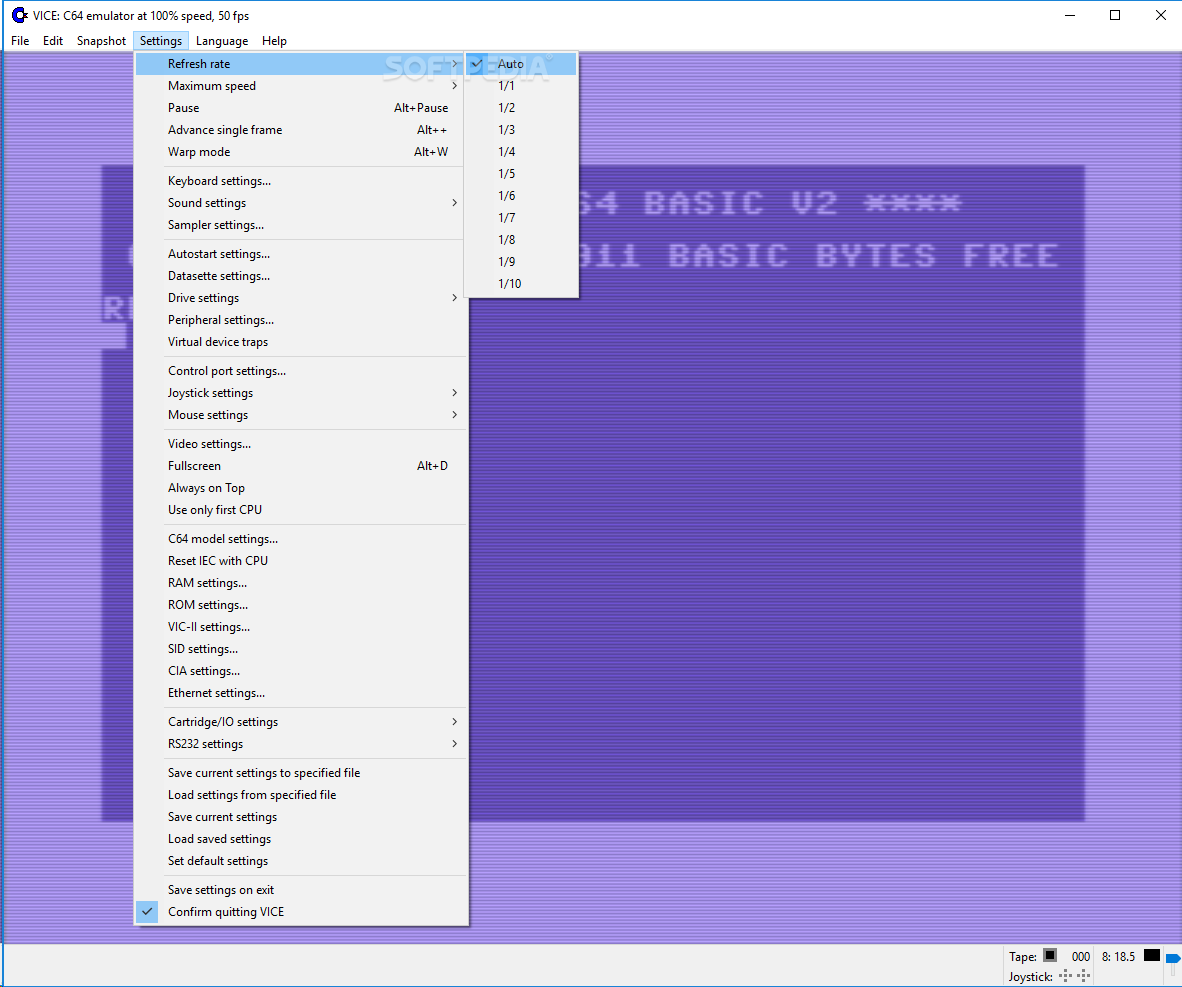1182x987 pixels.
Task: Open Ethernet settings dialog
Action: pos(302,692)
